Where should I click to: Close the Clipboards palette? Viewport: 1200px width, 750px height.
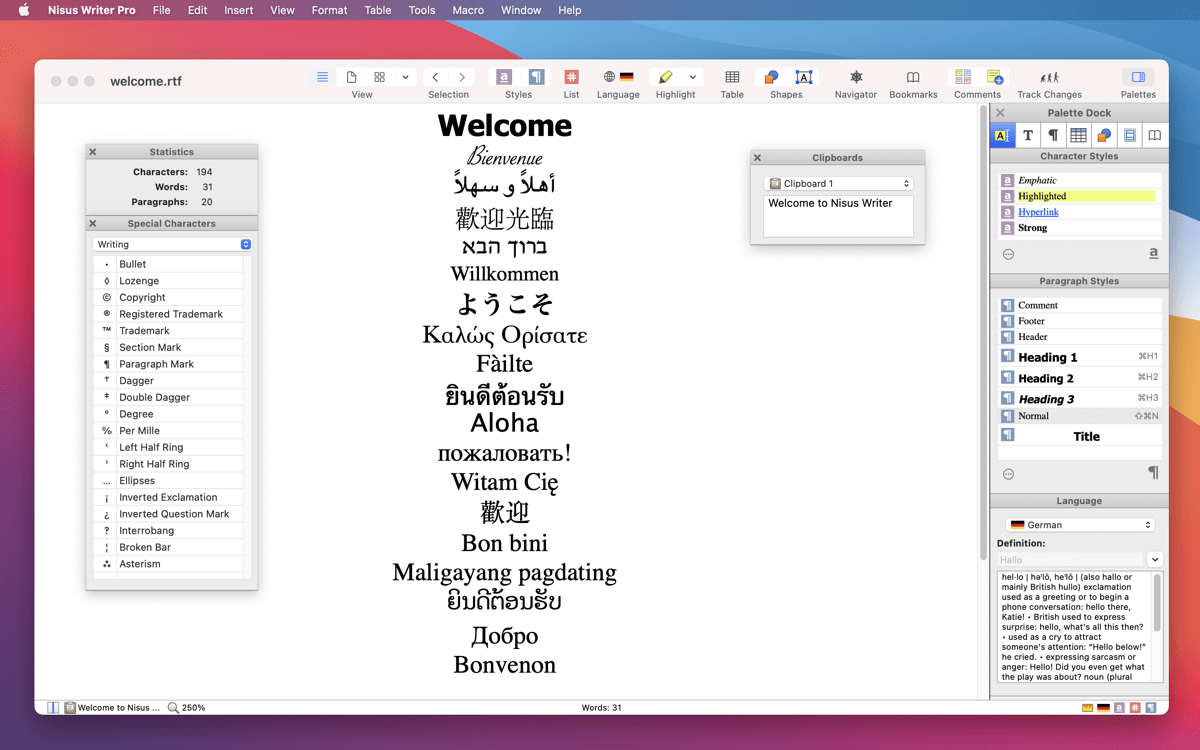click(758, 158)
